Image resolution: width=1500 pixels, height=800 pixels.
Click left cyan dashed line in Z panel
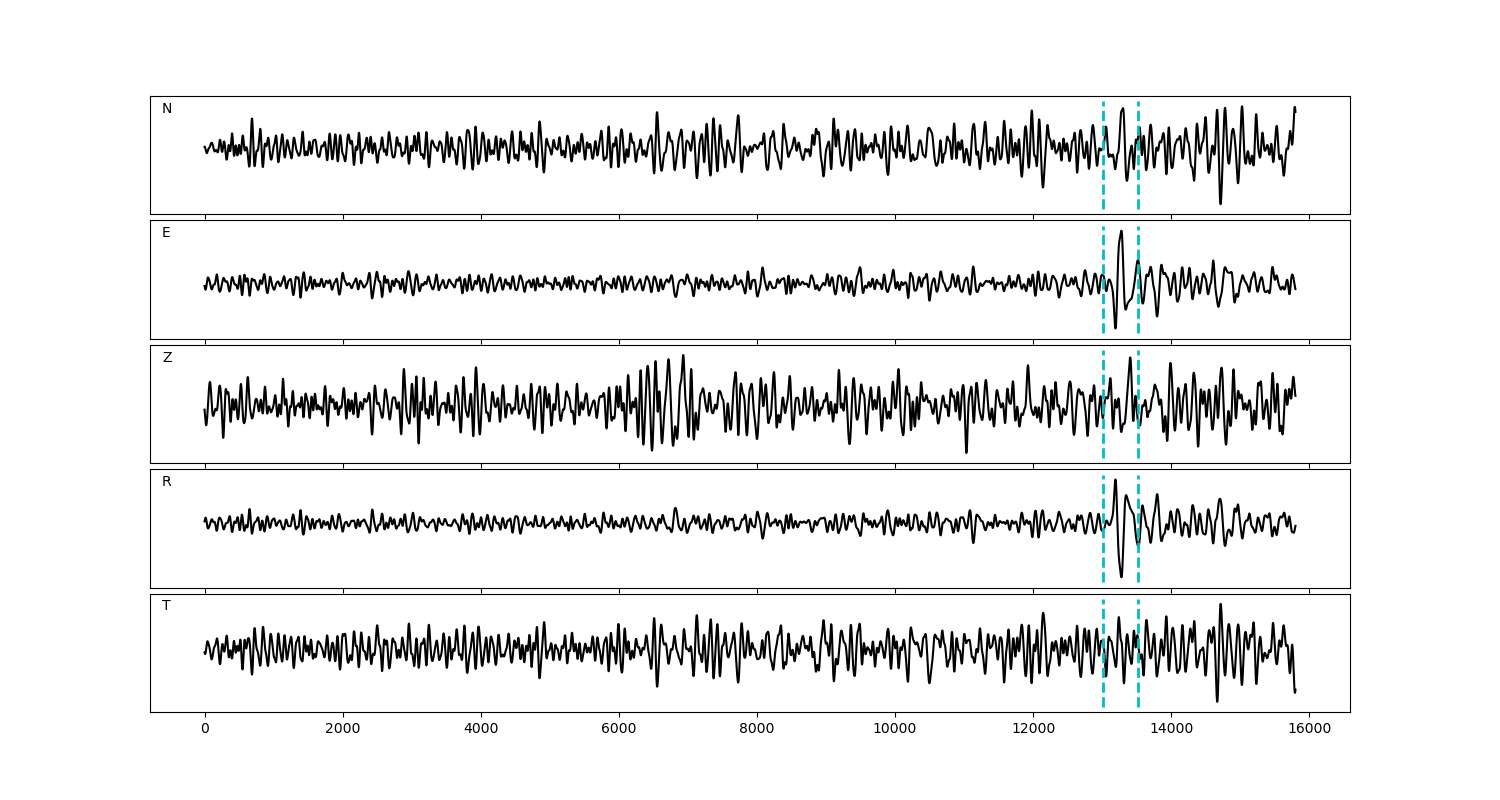tap(1103, 430)
